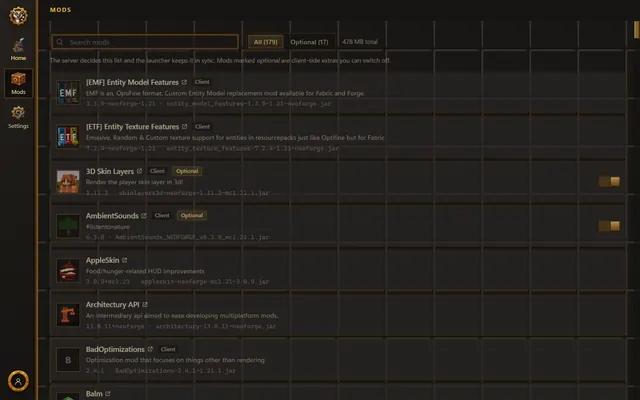The image size is (640, 400).
Task: Click the server sync info sentence
Action: pyautogui.click(x=220, y=60)
